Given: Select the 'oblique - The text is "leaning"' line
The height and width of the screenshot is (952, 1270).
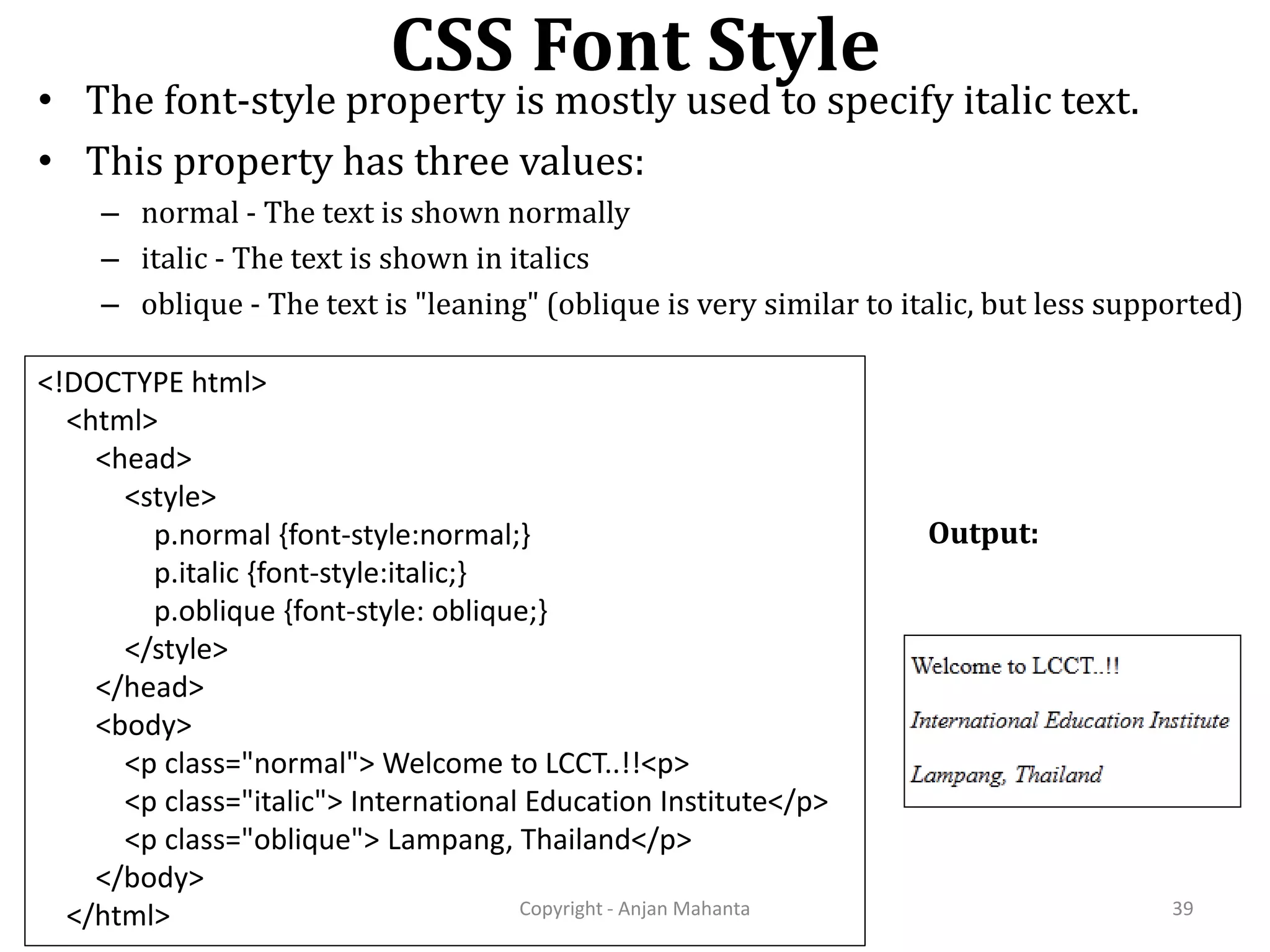Looking at the screenshot, I should (x=691, y=305).
